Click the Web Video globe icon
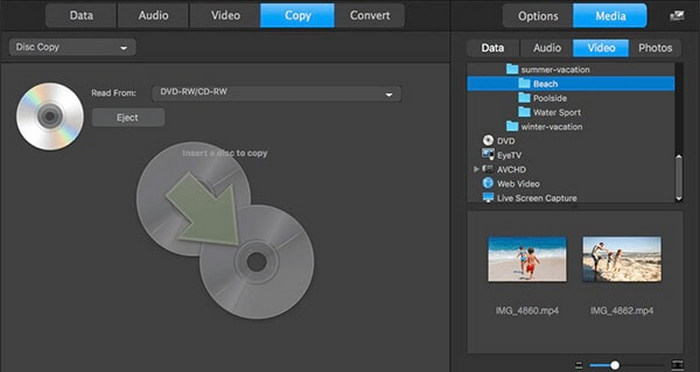The height and width of the screenshot is (372, 700). [x=488, y=183]
